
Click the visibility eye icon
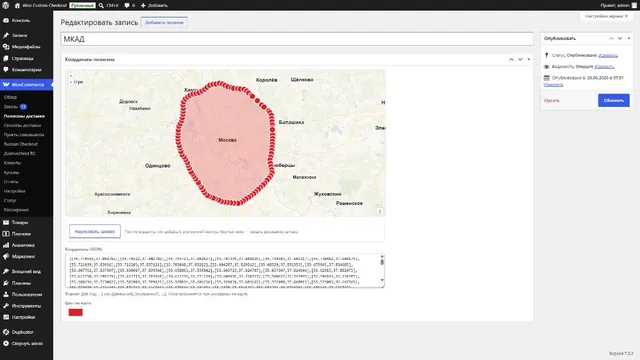547,67
